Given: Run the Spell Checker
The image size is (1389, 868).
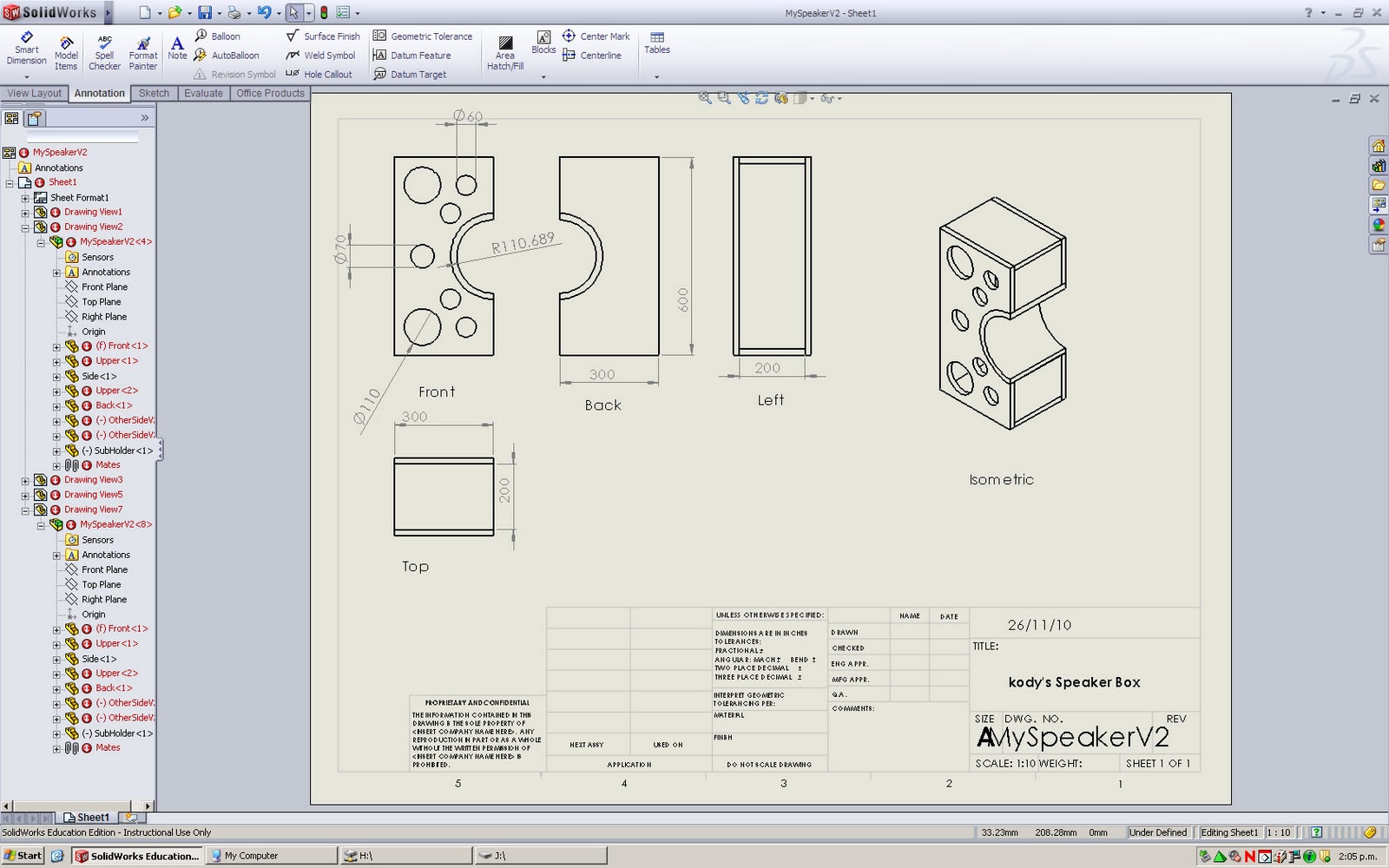Looking at the screenshot, I should tap(104, 54).
